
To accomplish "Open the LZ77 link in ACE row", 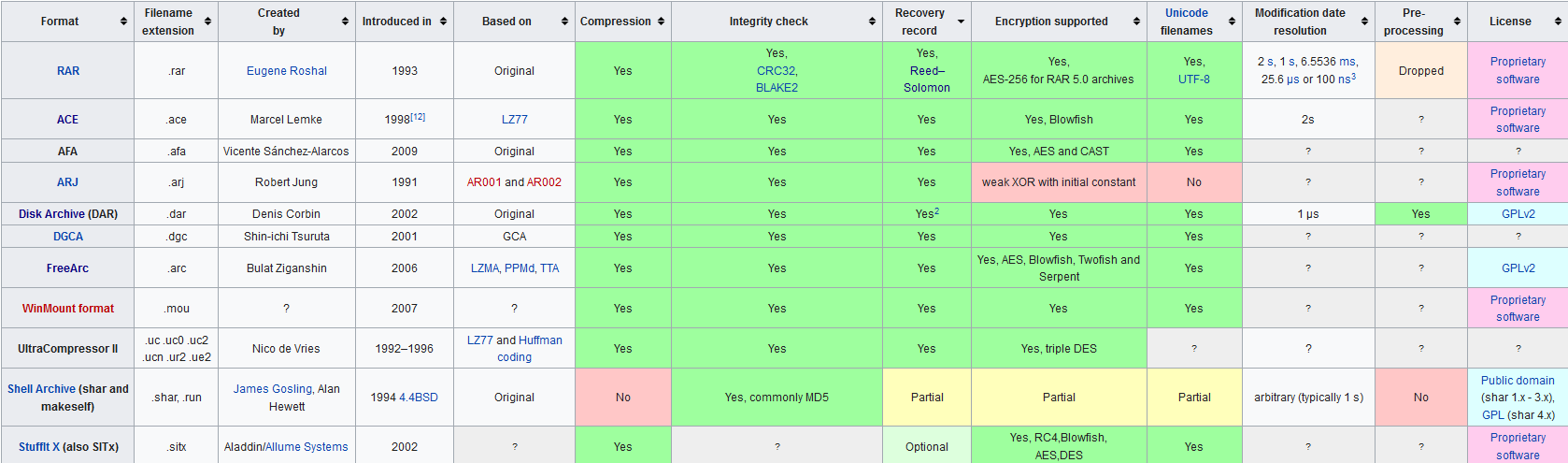I will click(514, 120).
